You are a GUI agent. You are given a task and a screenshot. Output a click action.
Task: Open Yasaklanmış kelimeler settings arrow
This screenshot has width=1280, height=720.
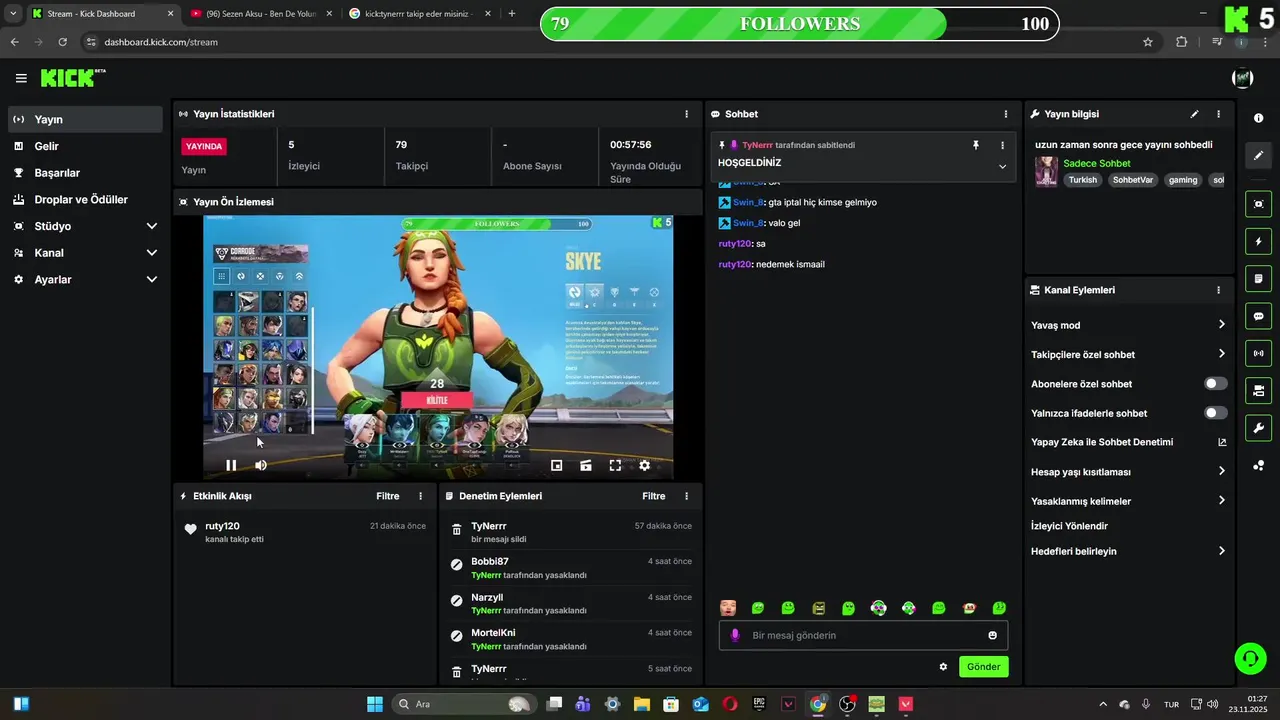coord(1221,500)
